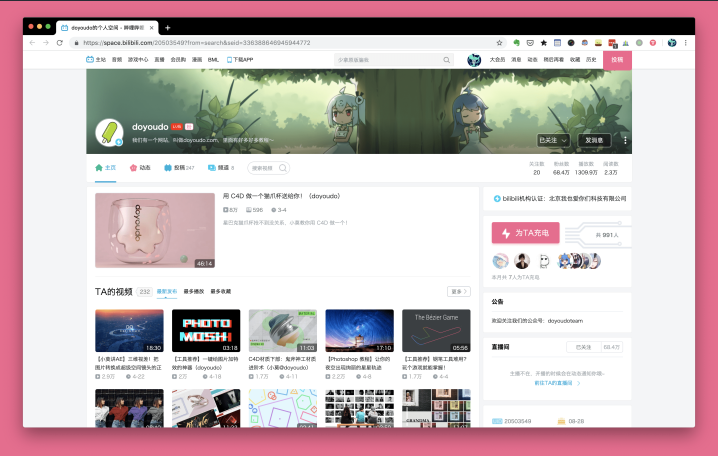The width and height of the screenshot is (718, 456).
Task: Expand the 已关注 dropdown on the banner
Action: click(x=553, y=140)
